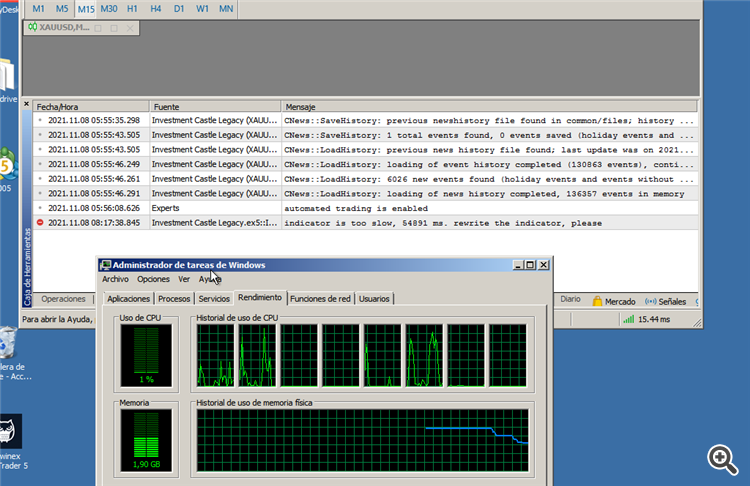Click the red error icon in the log
This screenshot has width=750, height=486.
point(40,223)
